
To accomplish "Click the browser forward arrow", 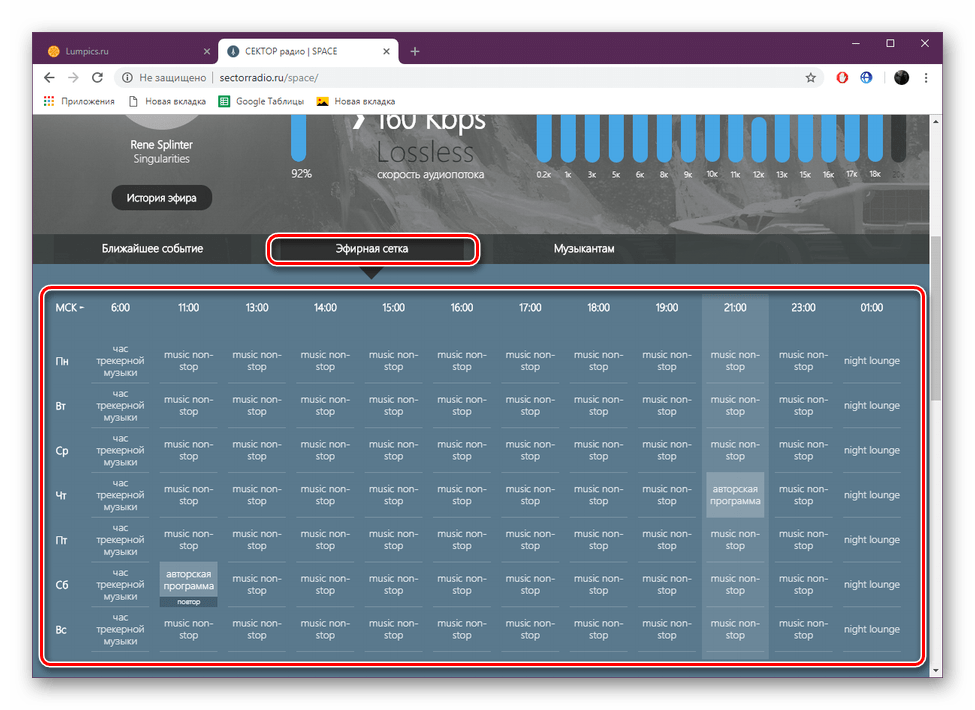I will point(73,78).
